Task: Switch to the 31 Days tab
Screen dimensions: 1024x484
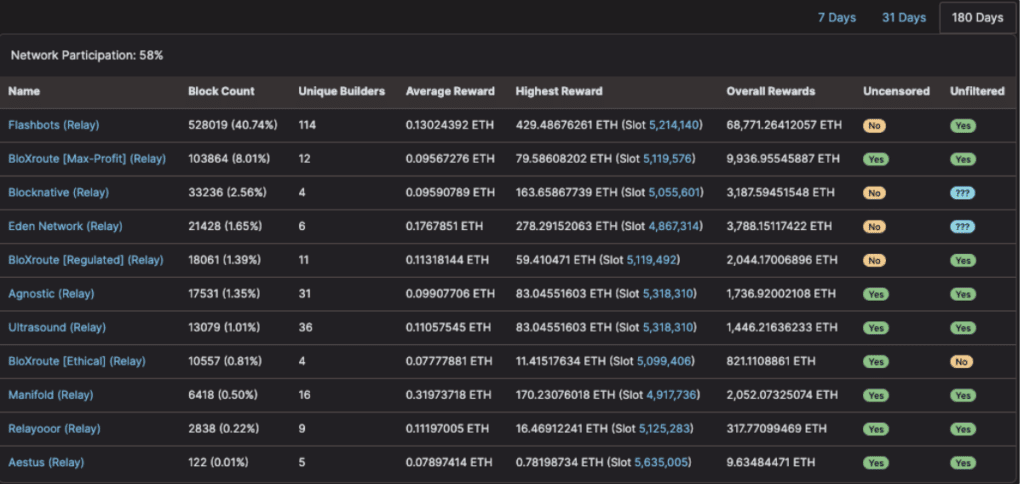Action: click(x=903, y=18)
